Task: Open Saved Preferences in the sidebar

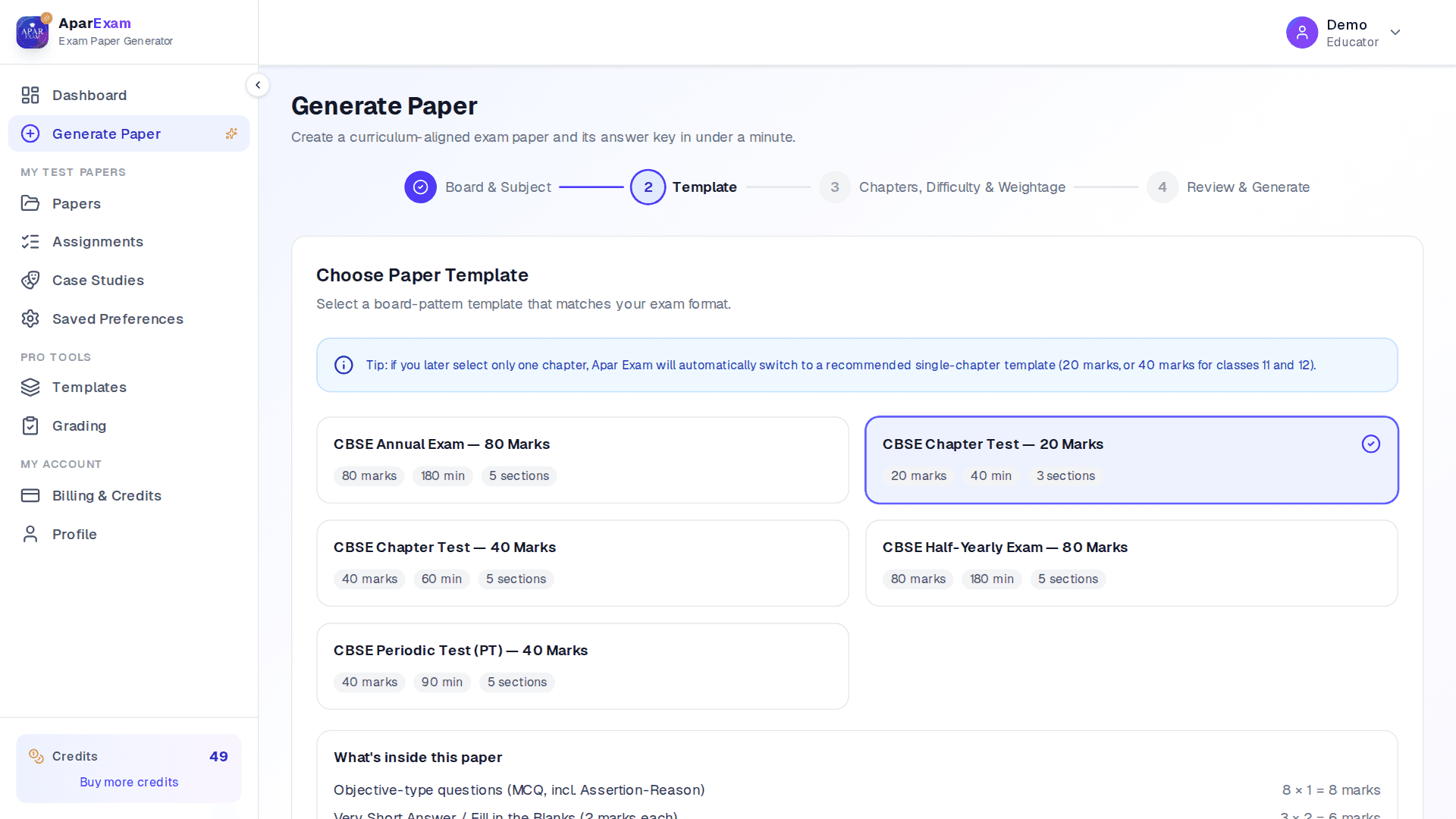Action: [129, 318]
